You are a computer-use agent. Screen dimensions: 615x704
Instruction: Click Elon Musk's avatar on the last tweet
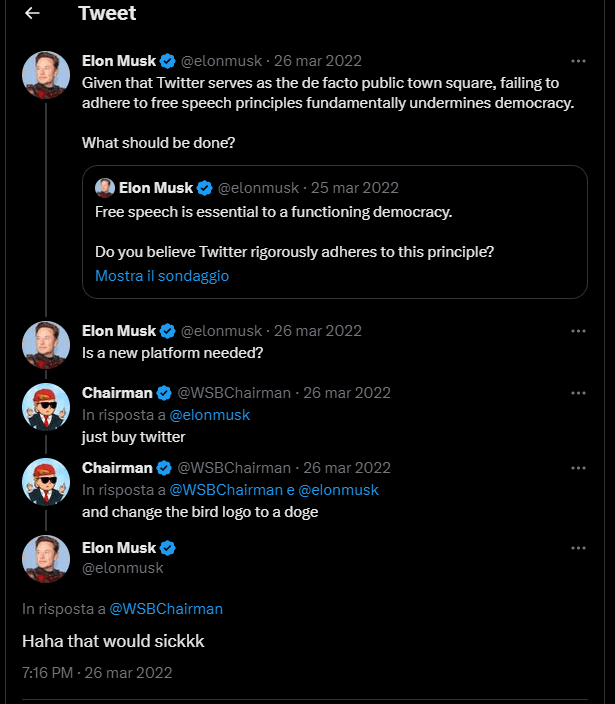click(x=46, y=559)
